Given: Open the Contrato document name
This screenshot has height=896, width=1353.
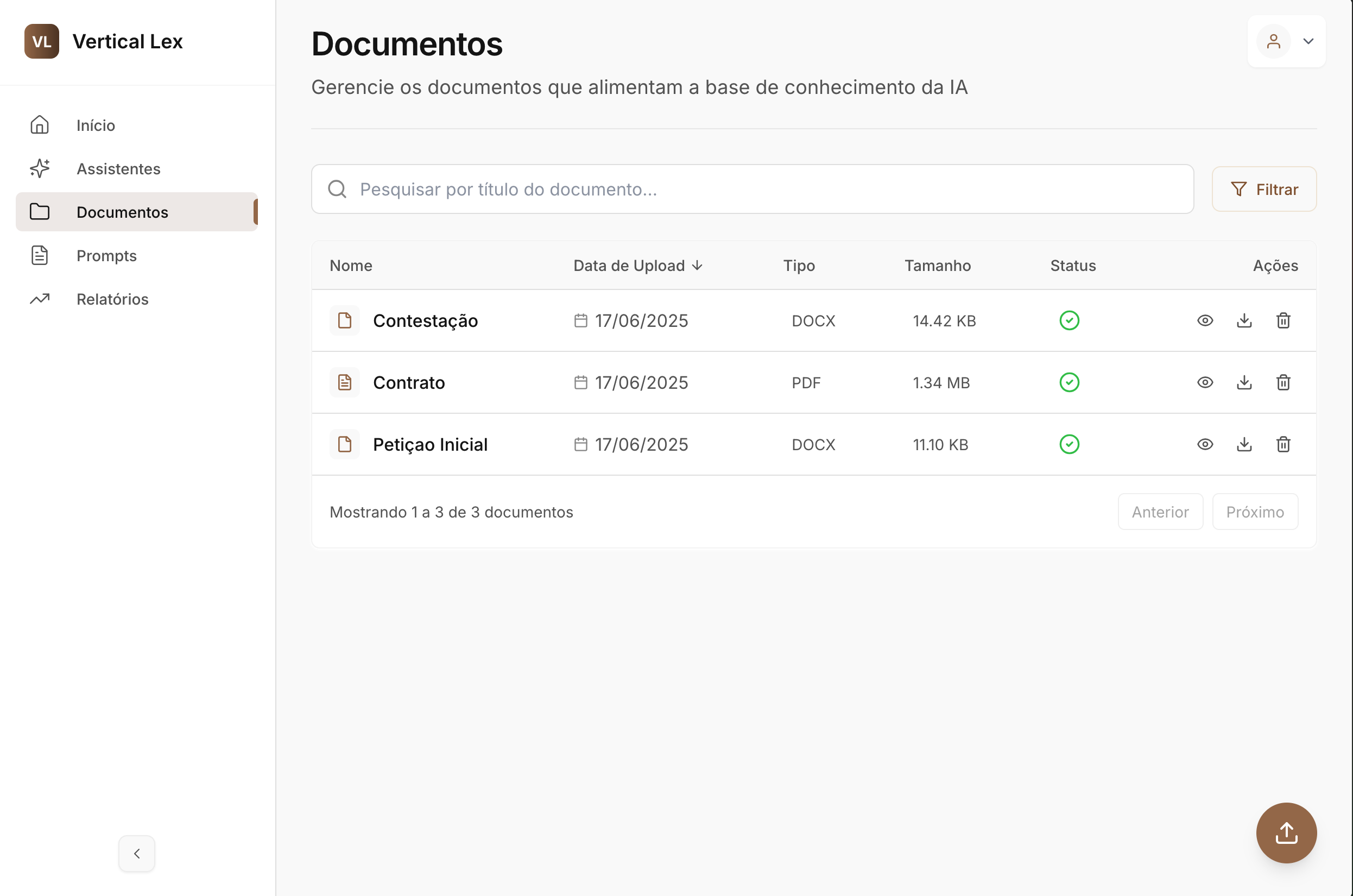Looking at the screenshot, I should pos(409,382).
